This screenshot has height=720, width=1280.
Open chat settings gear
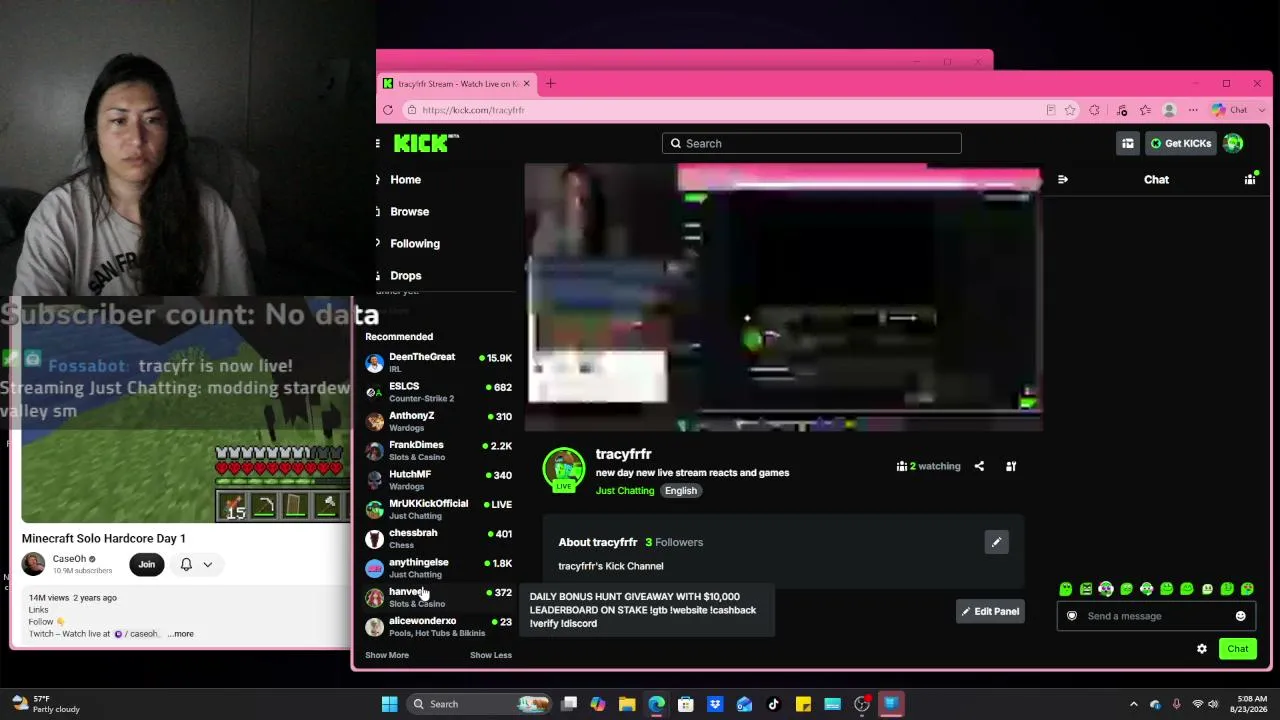1202,649
